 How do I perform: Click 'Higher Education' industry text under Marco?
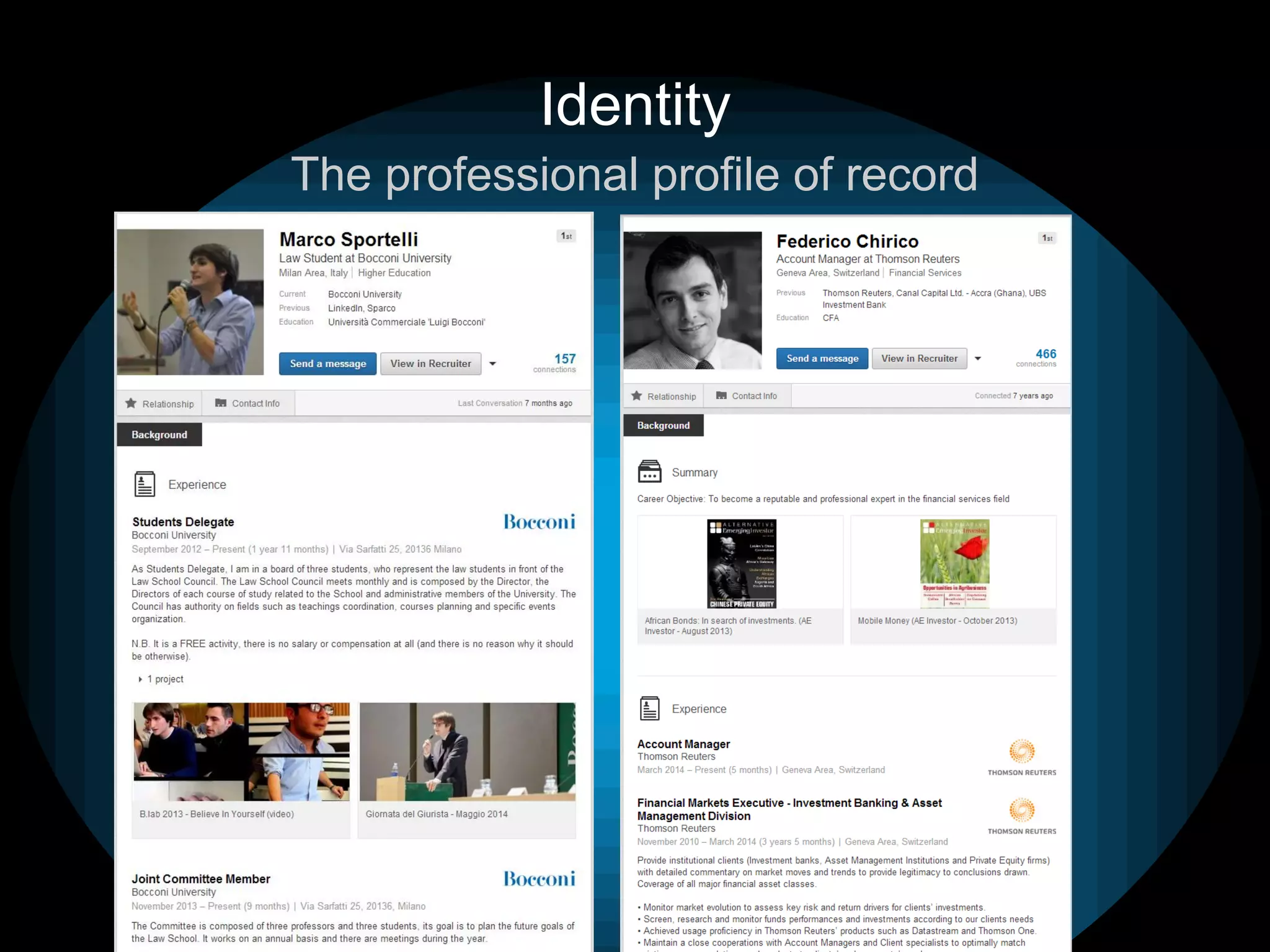[x=394, y=273]
